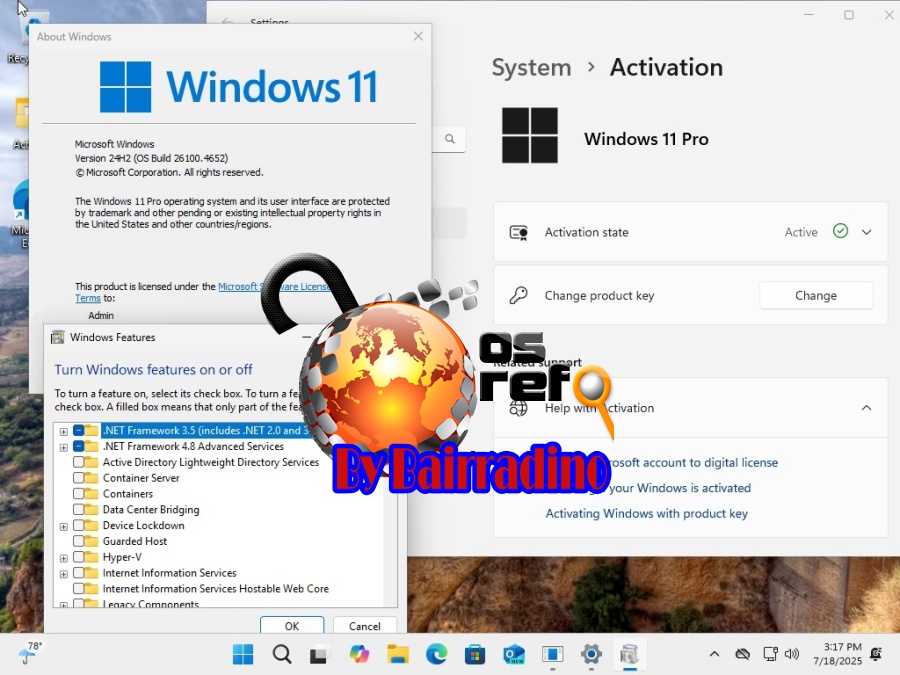This screenshot has width=900, height=675.
Task: Open volume speaker tray icon
Action: click(x=792, y=654)
